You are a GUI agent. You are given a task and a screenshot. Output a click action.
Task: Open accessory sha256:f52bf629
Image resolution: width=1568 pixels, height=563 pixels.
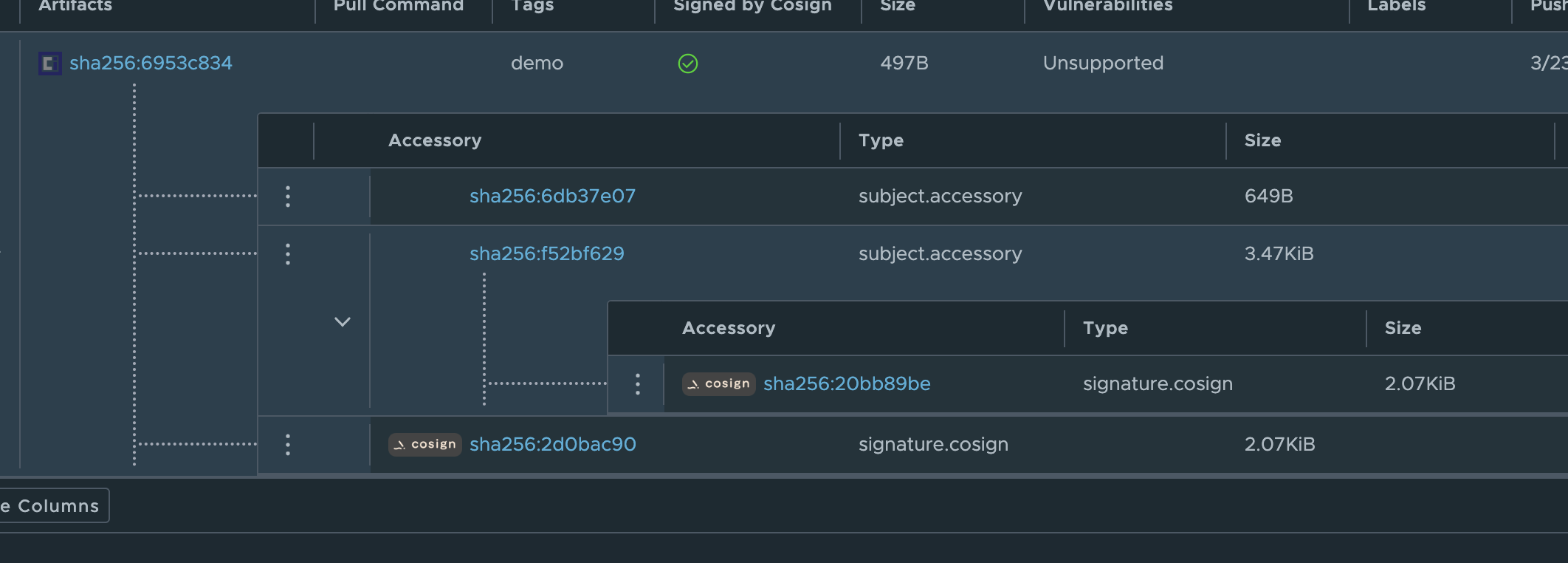point(547,253)
